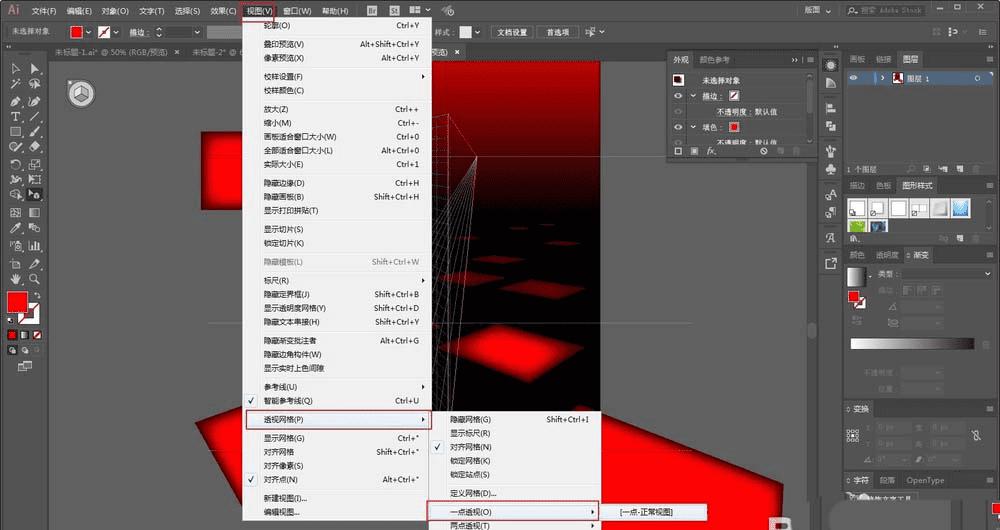Select the Magic Wand tool

pos(16,84)
